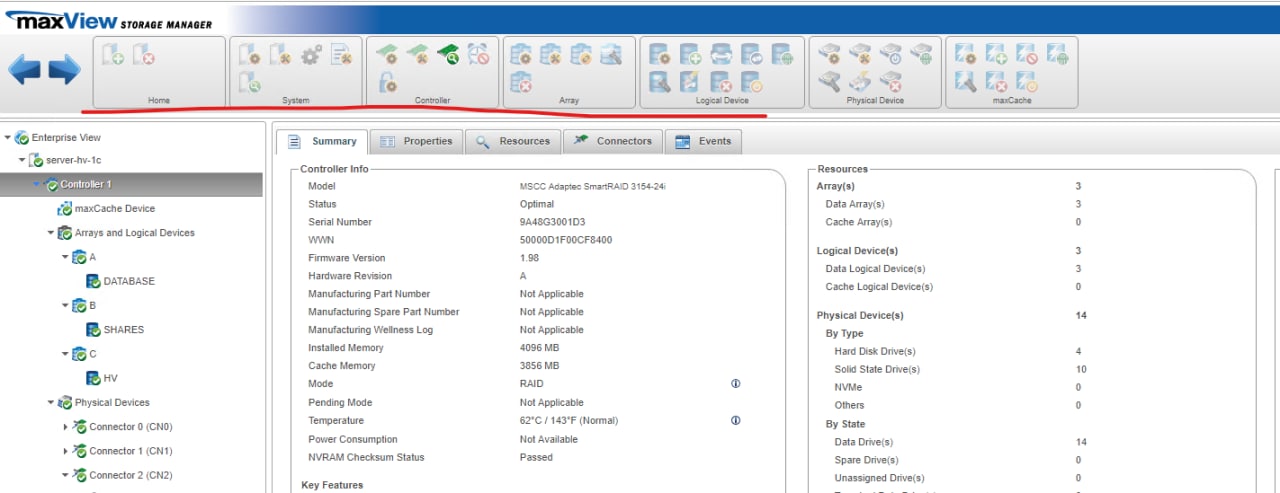This screenshot has width=1280, height=493.
Task: Collapse the server-hv-1c tree node
Action: tap(22, 160)
